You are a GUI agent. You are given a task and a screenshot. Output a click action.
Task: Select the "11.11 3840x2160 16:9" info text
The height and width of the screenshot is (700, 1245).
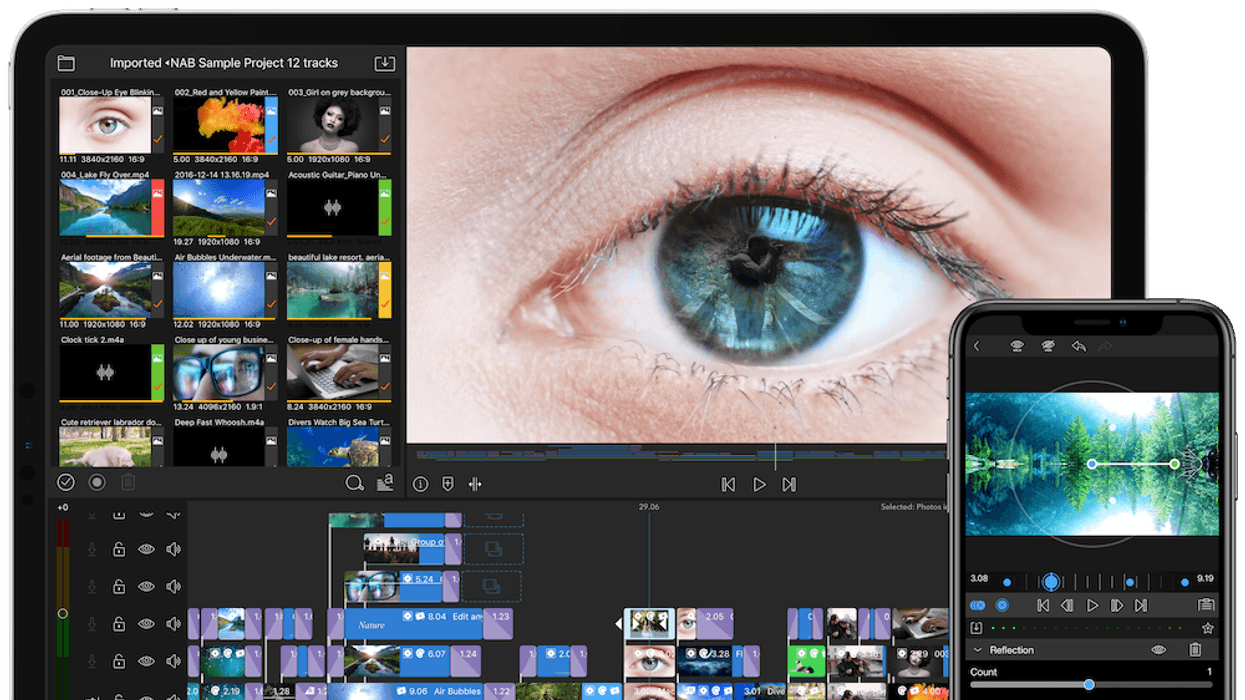pyautogui.click(x=103, y=159)
